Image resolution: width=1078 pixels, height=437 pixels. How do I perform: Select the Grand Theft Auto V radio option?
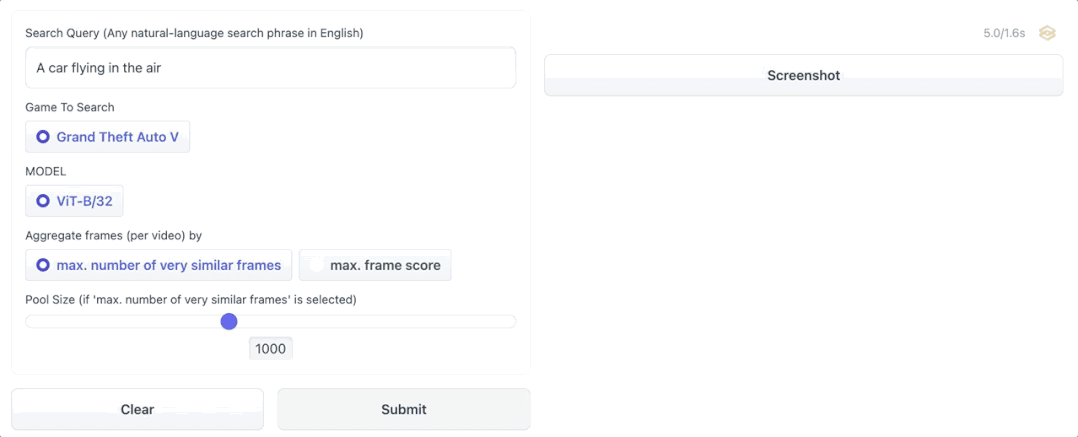tap(107, 137)
